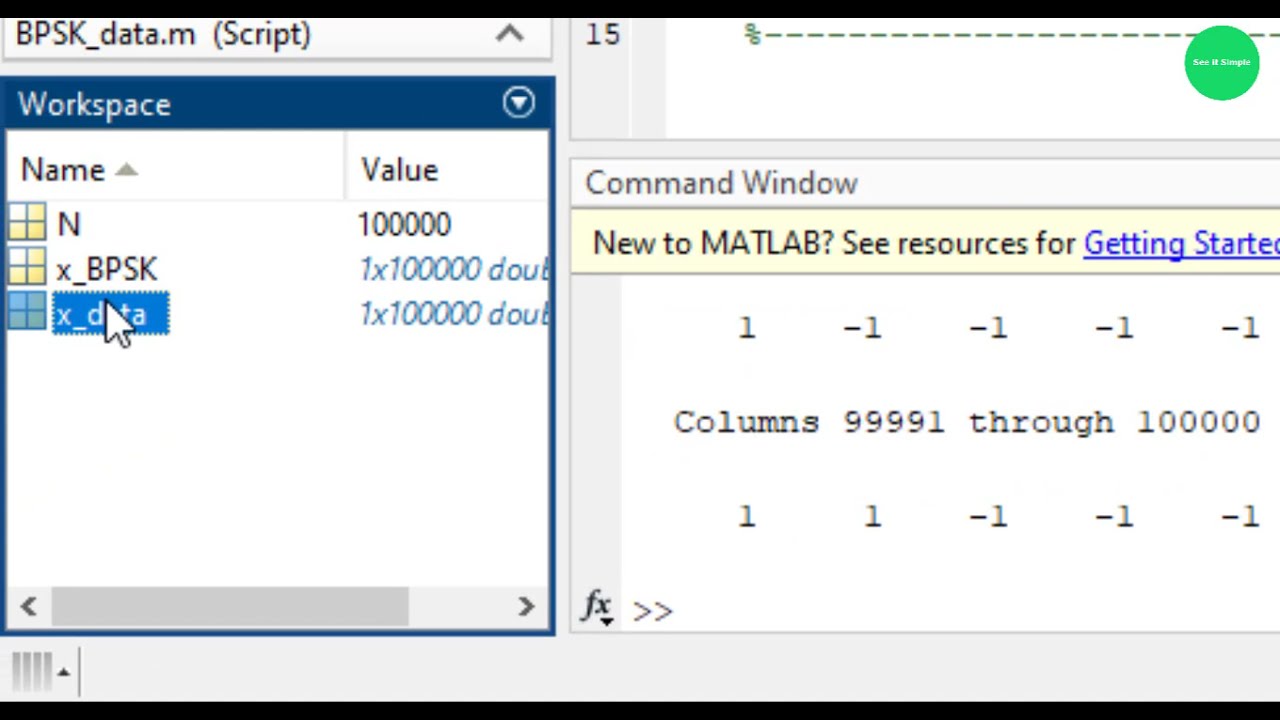Open the Workspace panel actions dropdown
Image resolution: width=1280 pixels, height=720 pixels.
(x=519, y=103)
